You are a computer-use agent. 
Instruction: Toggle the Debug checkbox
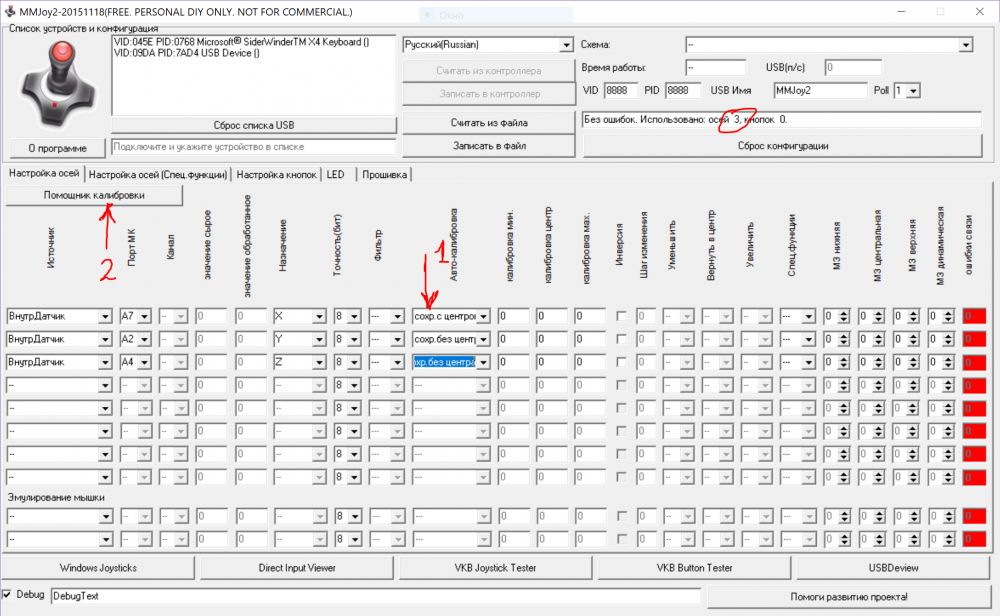tap(8, 595)
